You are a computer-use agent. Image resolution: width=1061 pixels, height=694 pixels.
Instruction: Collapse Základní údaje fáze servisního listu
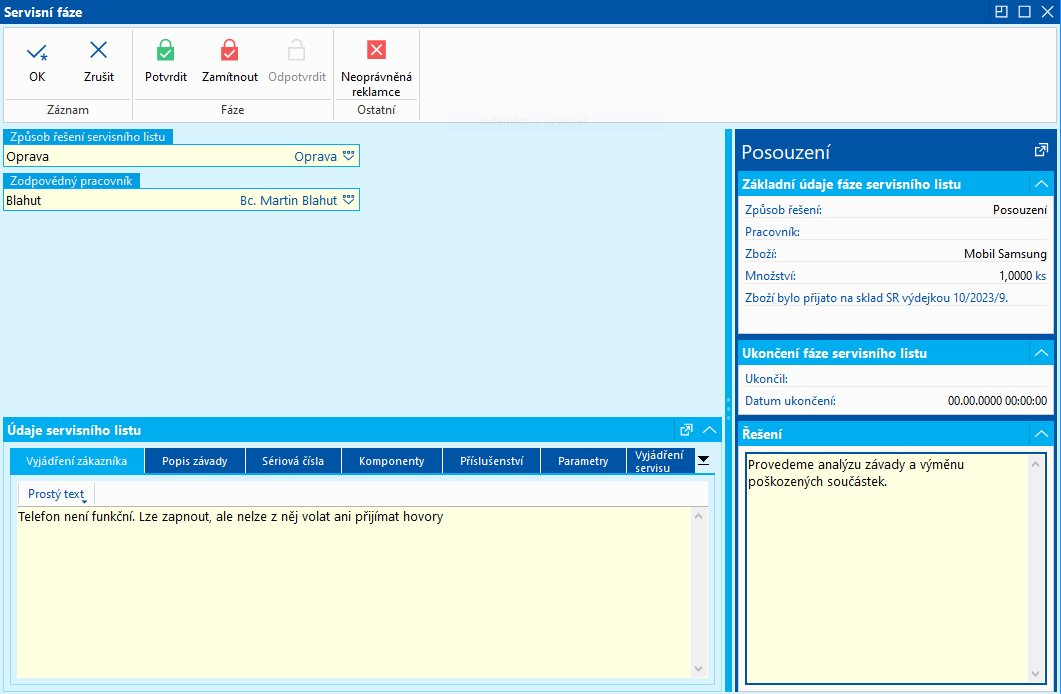tap(1041, 184)
